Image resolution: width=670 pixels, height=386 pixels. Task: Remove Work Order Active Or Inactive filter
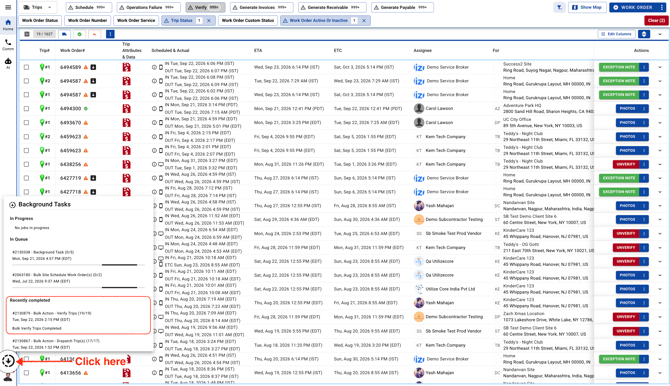[x=364, y=21]
